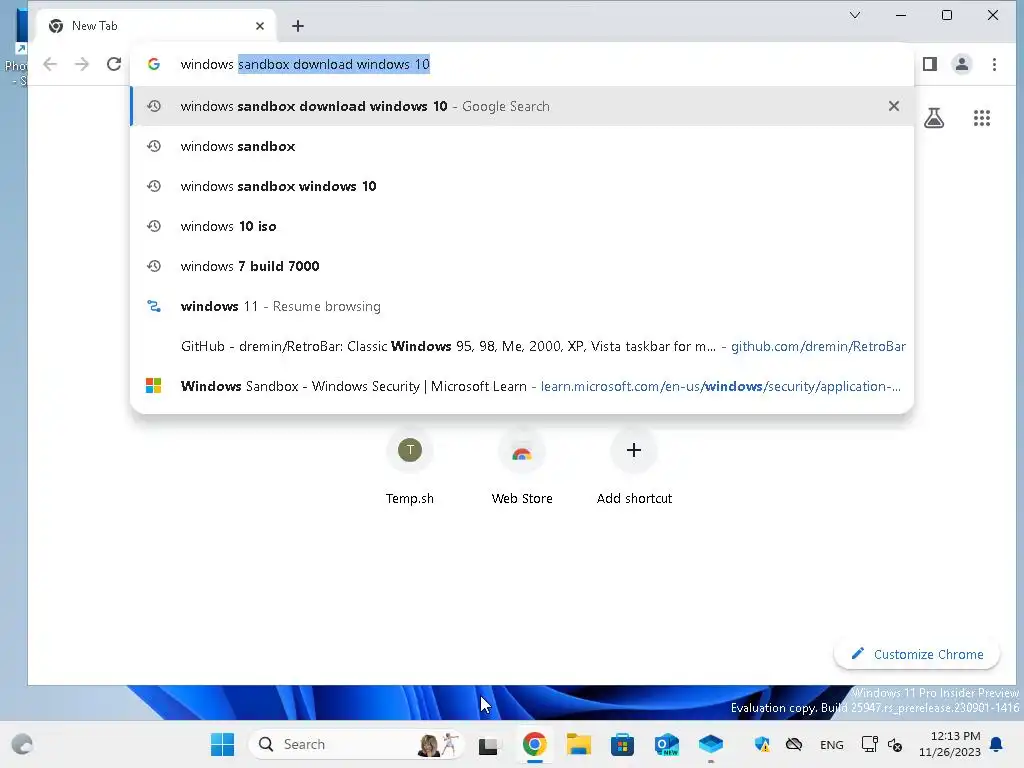Click the Google icon in address bar

click(x=153, y=64)
